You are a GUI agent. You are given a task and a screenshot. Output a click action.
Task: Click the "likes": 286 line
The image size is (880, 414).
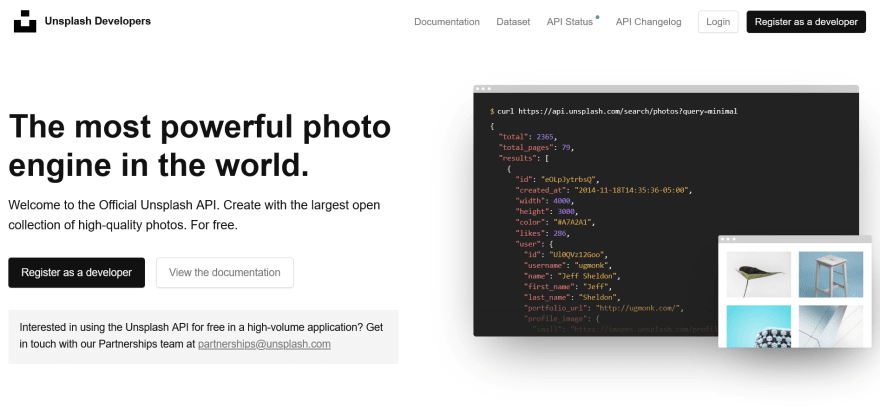(x=543, y=233)
